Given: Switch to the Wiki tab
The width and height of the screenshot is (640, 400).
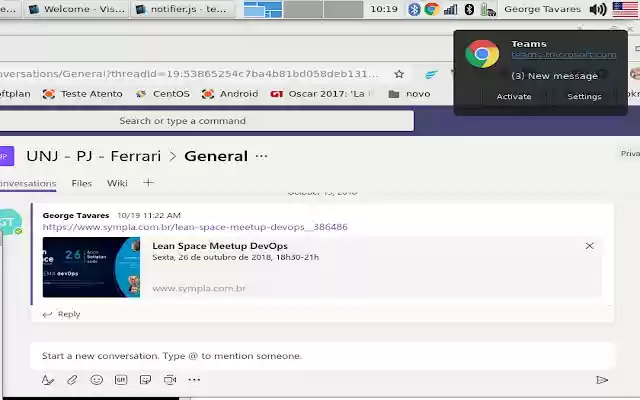Looking at the screenshot, I should click(117, 183).
